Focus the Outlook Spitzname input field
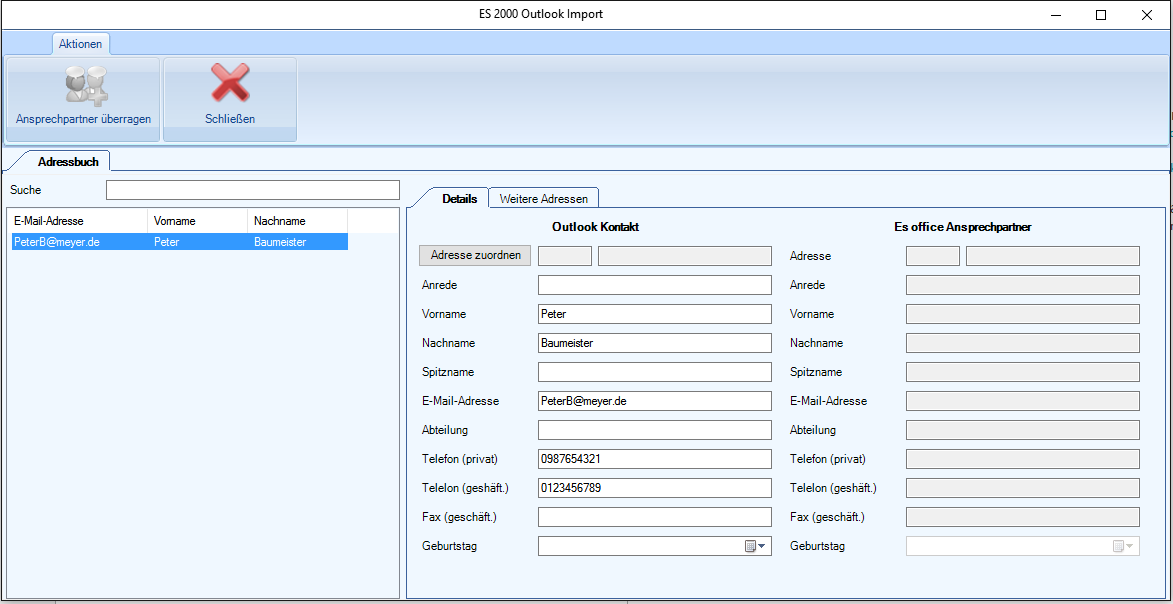The image size is (1173, 604). 654,372
